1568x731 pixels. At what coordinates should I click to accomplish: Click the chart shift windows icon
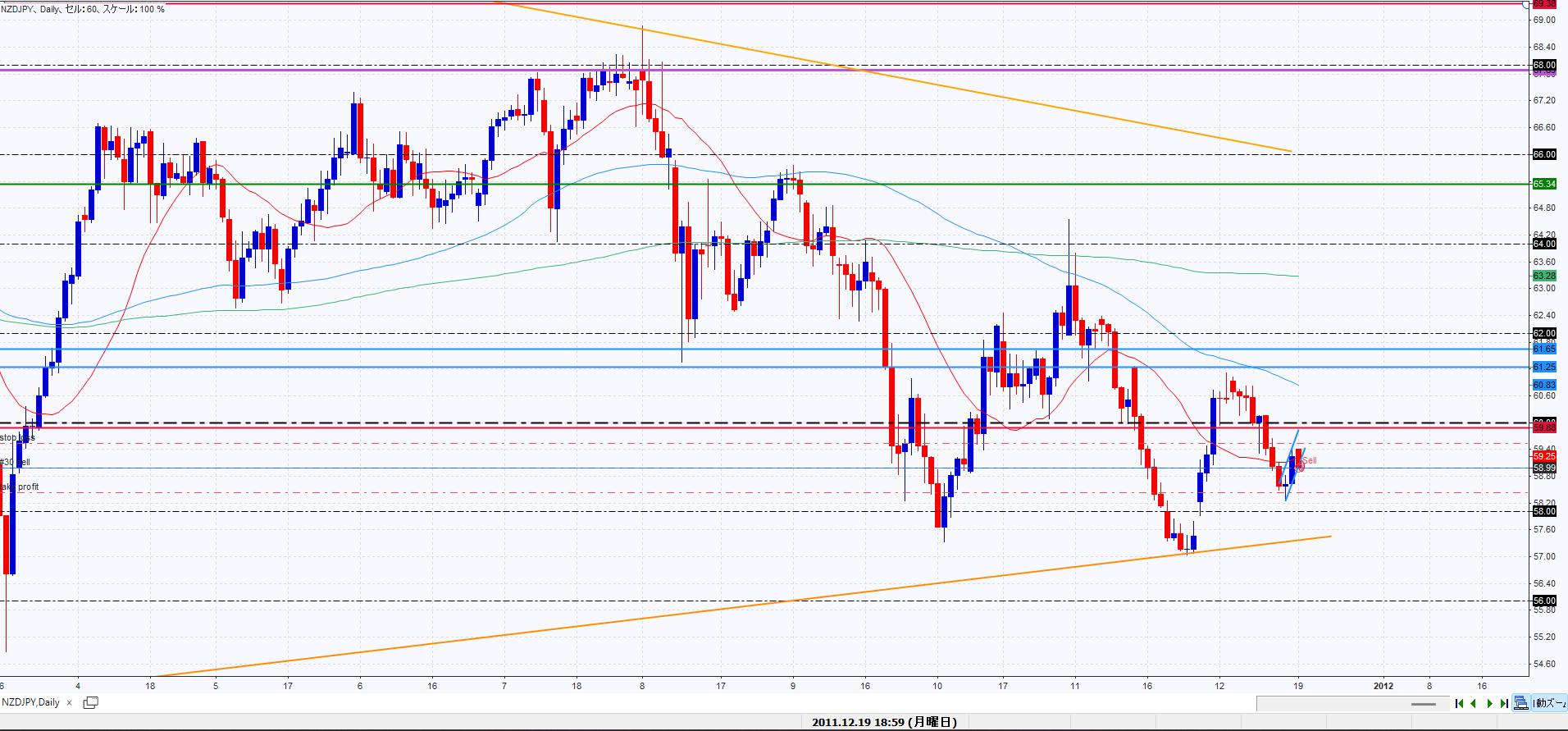(x=1520, y=703)
